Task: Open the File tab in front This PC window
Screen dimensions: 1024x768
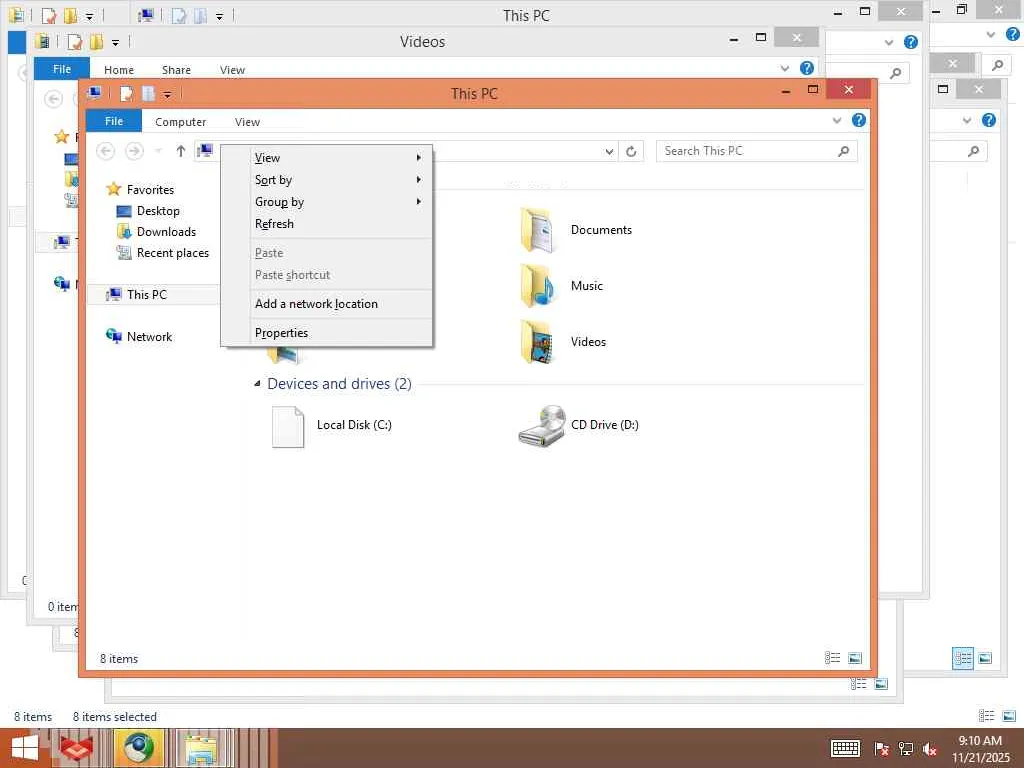Action: [x=114, y=121]
